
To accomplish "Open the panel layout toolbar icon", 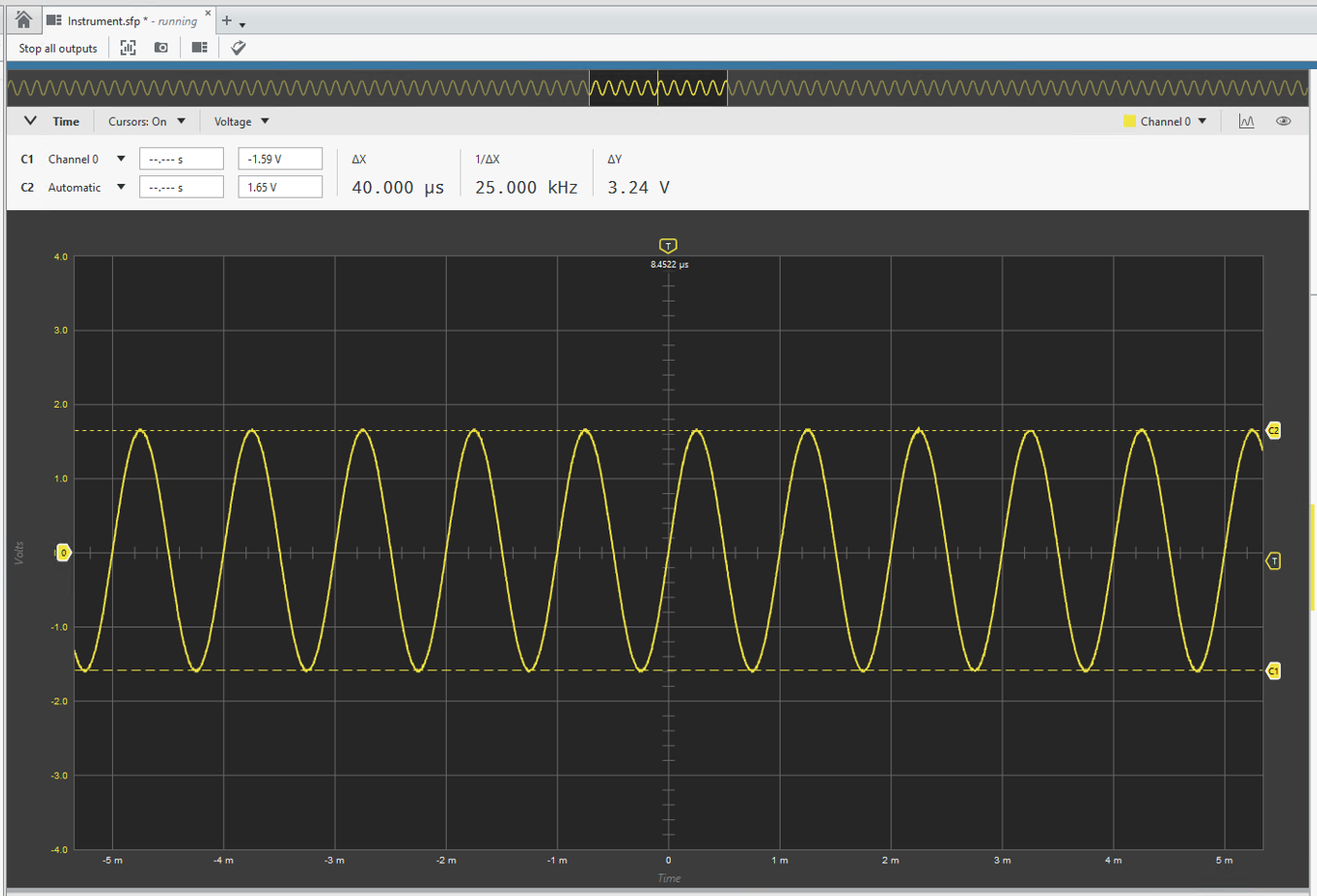I will (x=200, y=48).
